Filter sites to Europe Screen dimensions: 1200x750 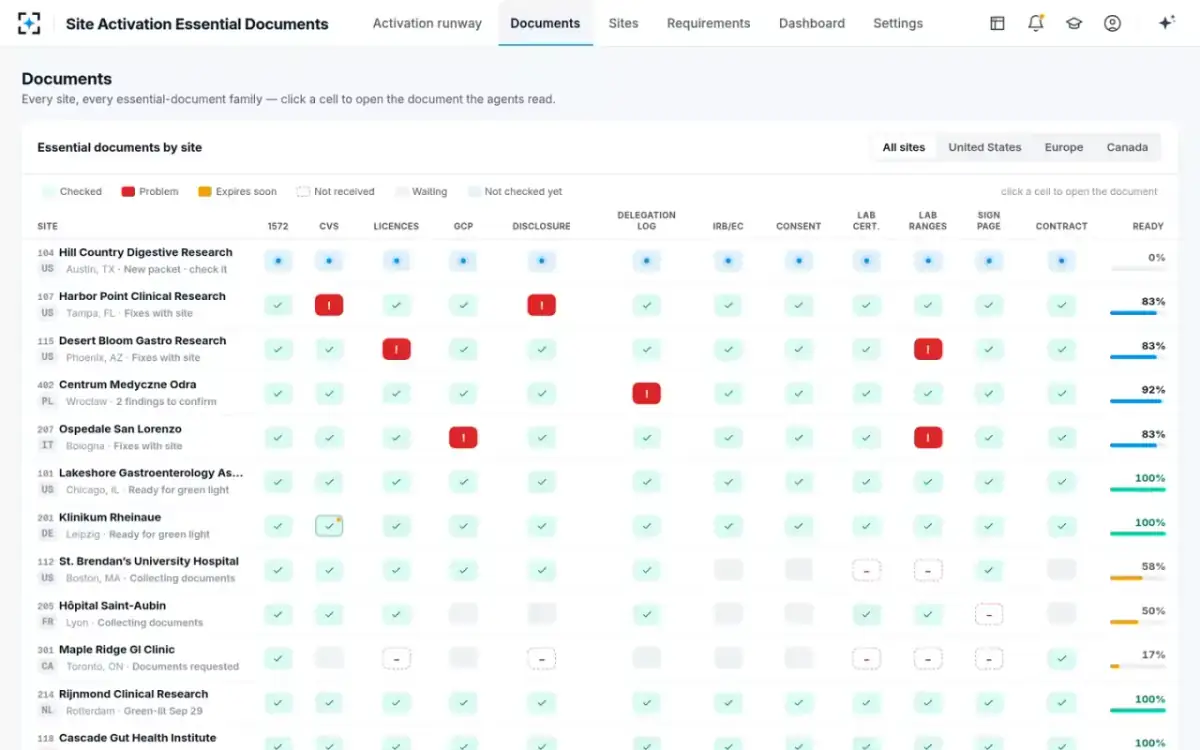[1064, 147]
